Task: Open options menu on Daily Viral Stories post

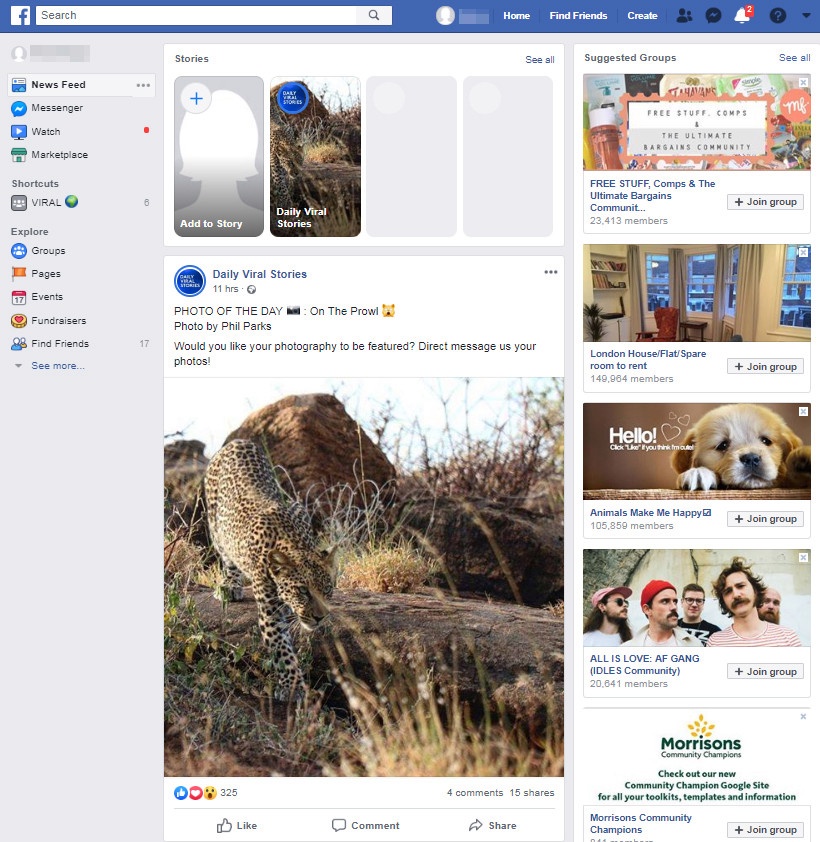Action: [551, 271]
